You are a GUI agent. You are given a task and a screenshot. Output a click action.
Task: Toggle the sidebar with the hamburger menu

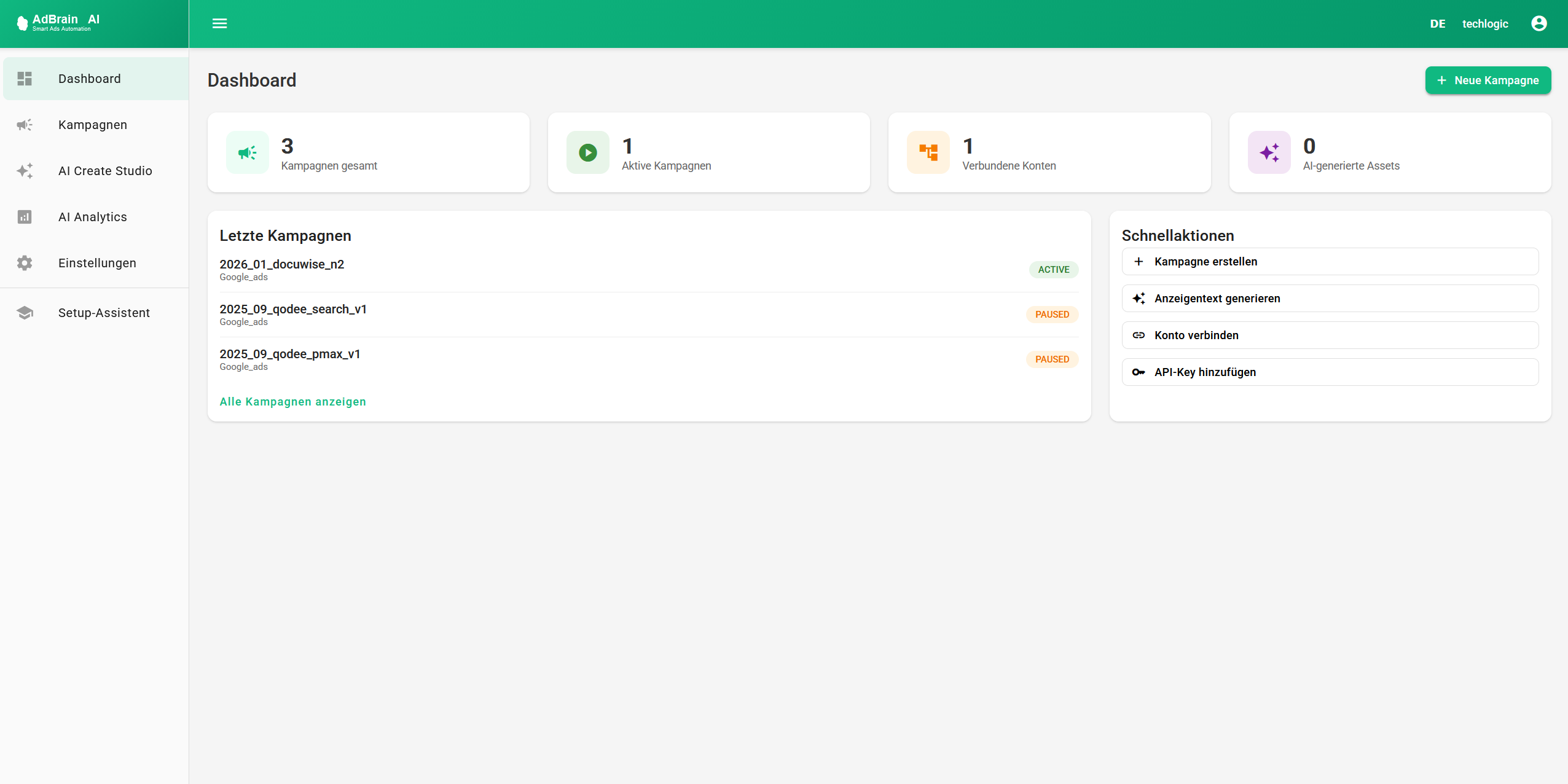click(x=220, y=23)
